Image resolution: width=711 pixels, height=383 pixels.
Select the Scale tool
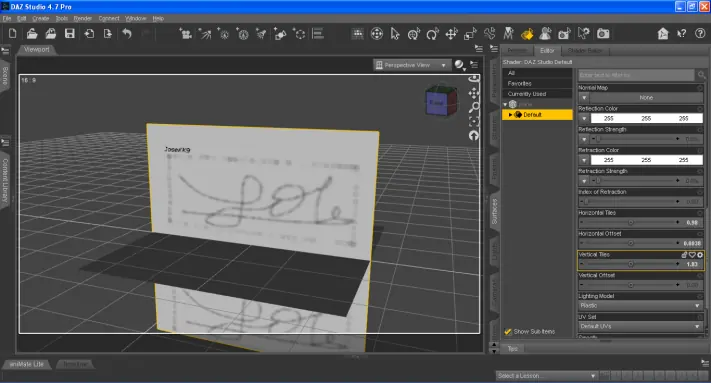470,34
